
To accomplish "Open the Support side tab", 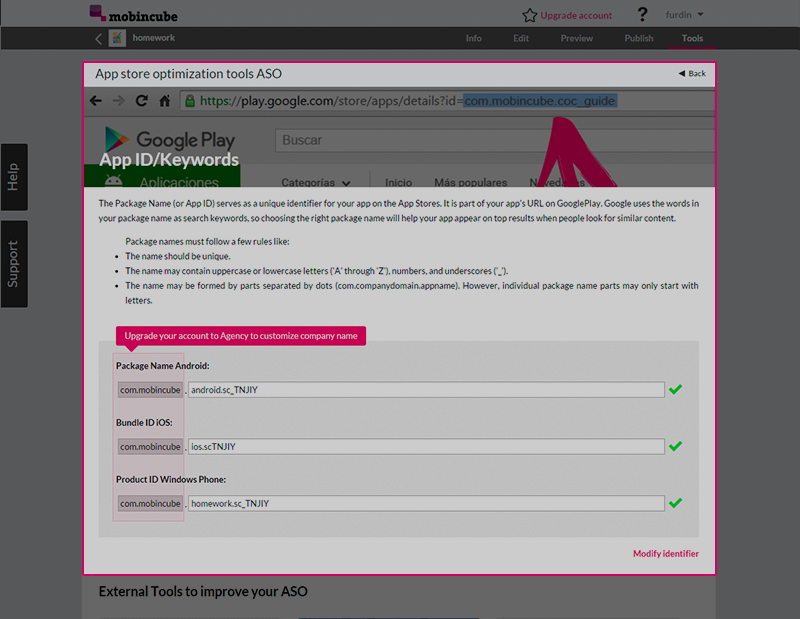I will tap(14, 264).
